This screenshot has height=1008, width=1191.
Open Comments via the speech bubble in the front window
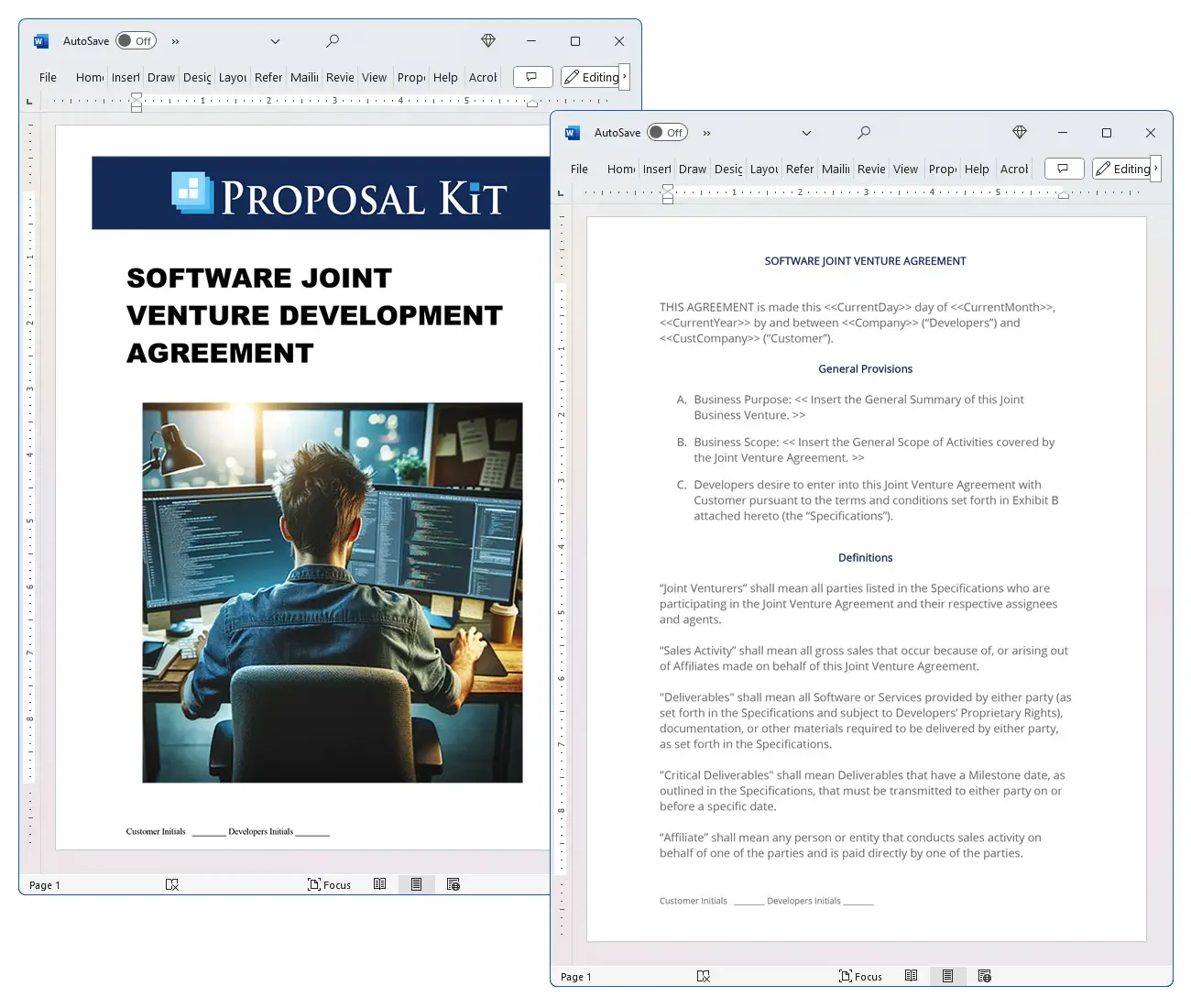coord(1063,169)
